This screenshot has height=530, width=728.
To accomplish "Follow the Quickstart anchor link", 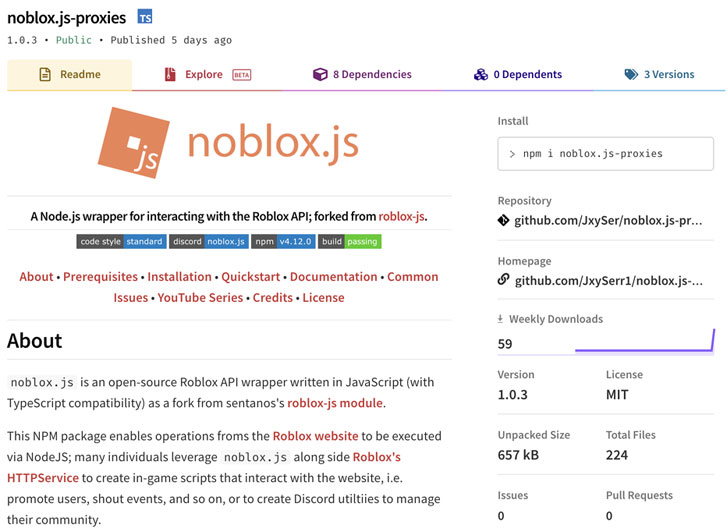I will (x=251, y=277).
